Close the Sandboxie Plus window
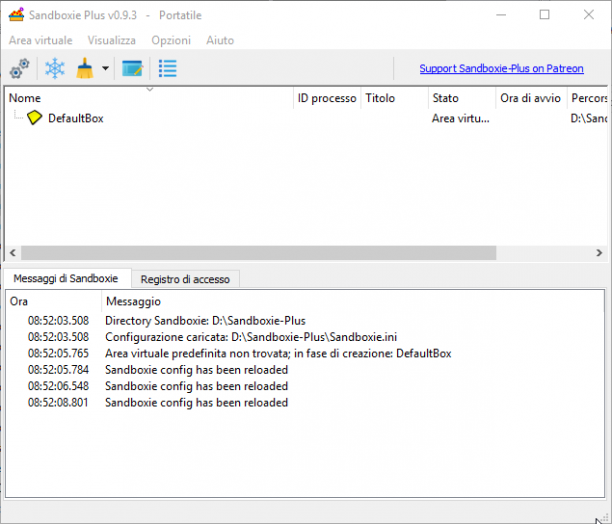 pos(589,15)
